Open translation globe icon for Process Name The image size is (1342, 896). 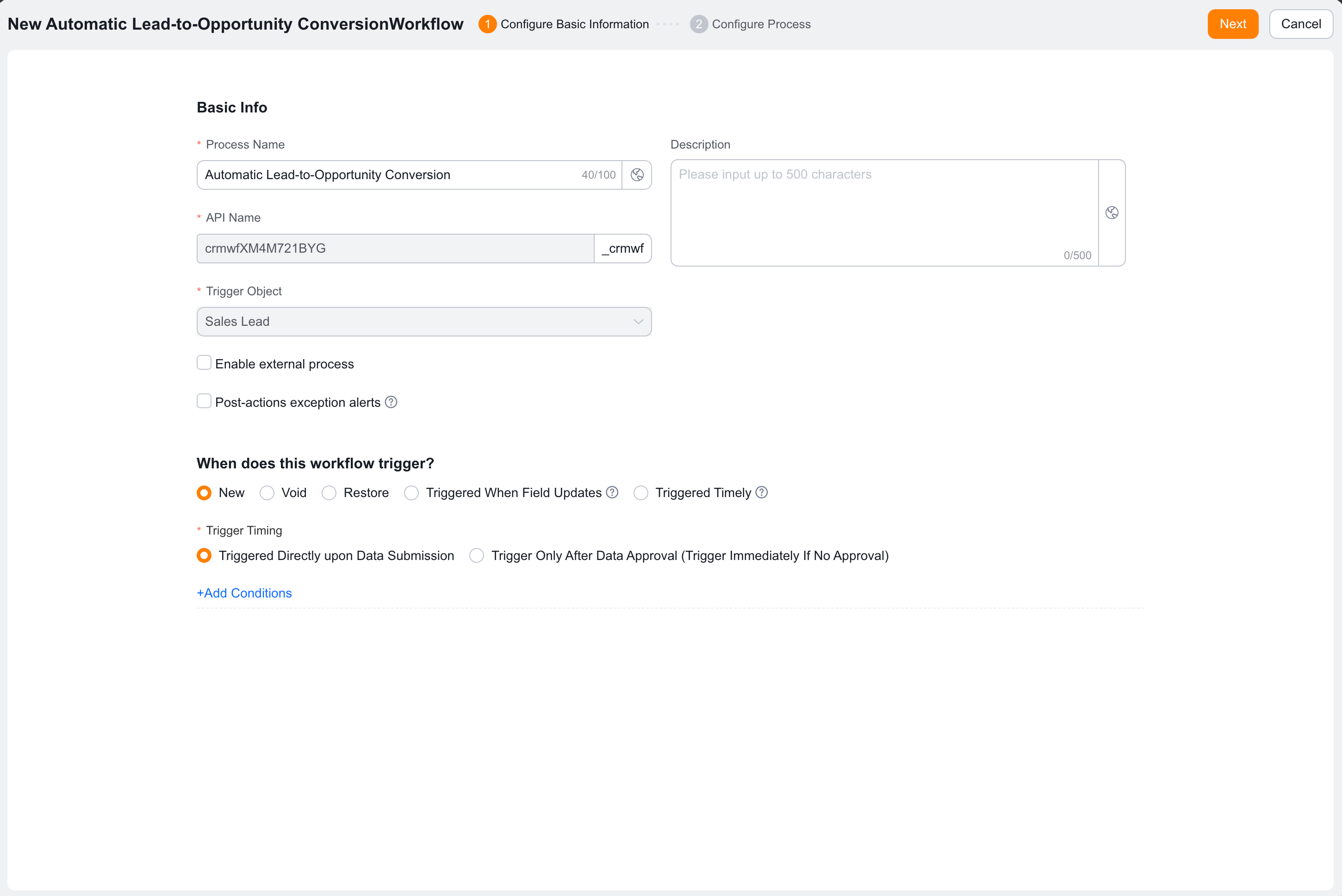(x=637, y=175)
